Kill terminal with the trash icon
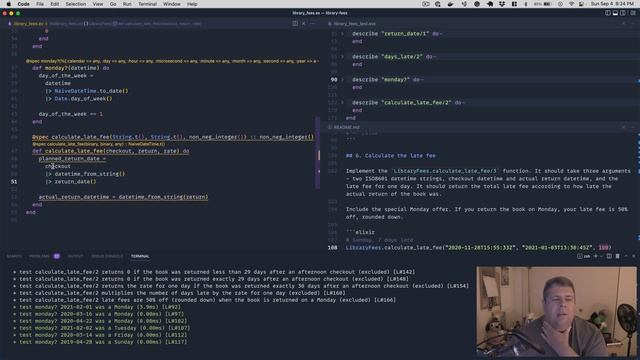This screenshot has height=360, width=640. tap(617, 256)
